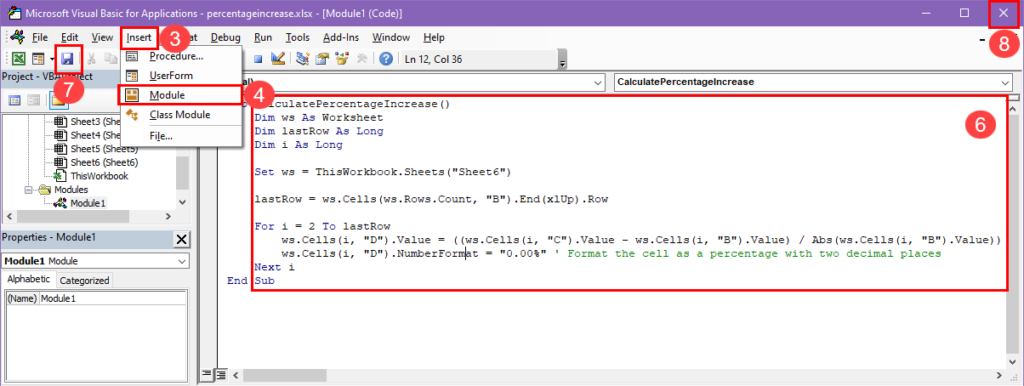1024x386 pixels.
Task: Open the Debug menu
Action: 225,37
